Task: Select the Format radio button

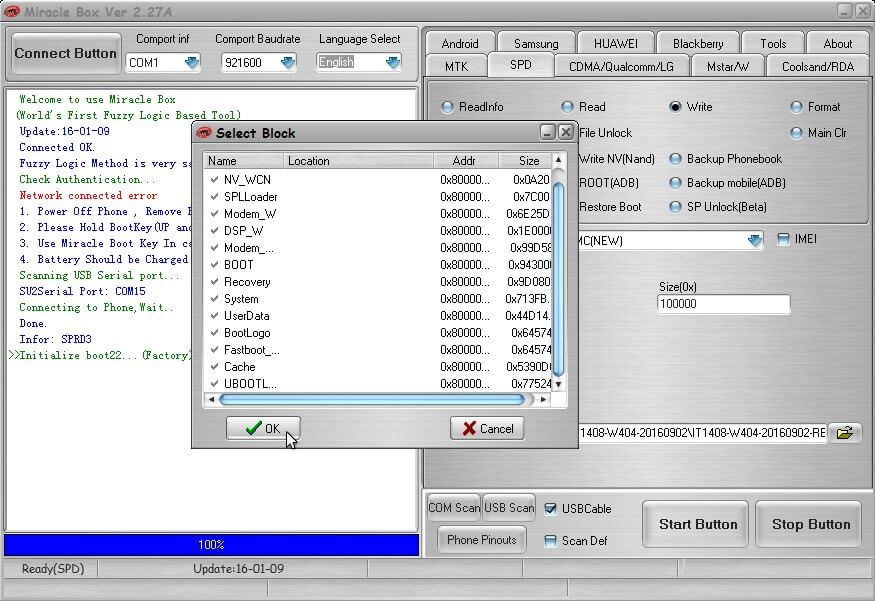Action: click(796, 107)
